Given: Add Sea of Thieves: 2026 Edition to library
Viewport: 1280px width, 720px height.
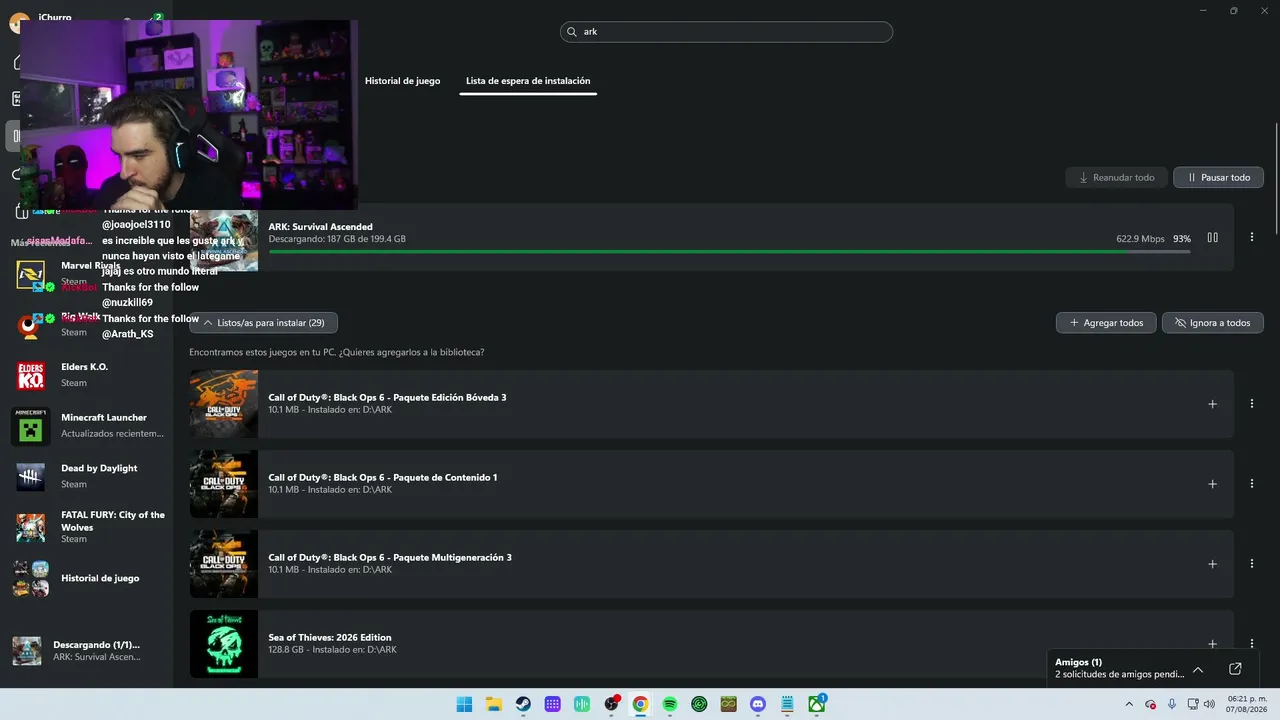Looking at the screenshot, I should 1212,644.
